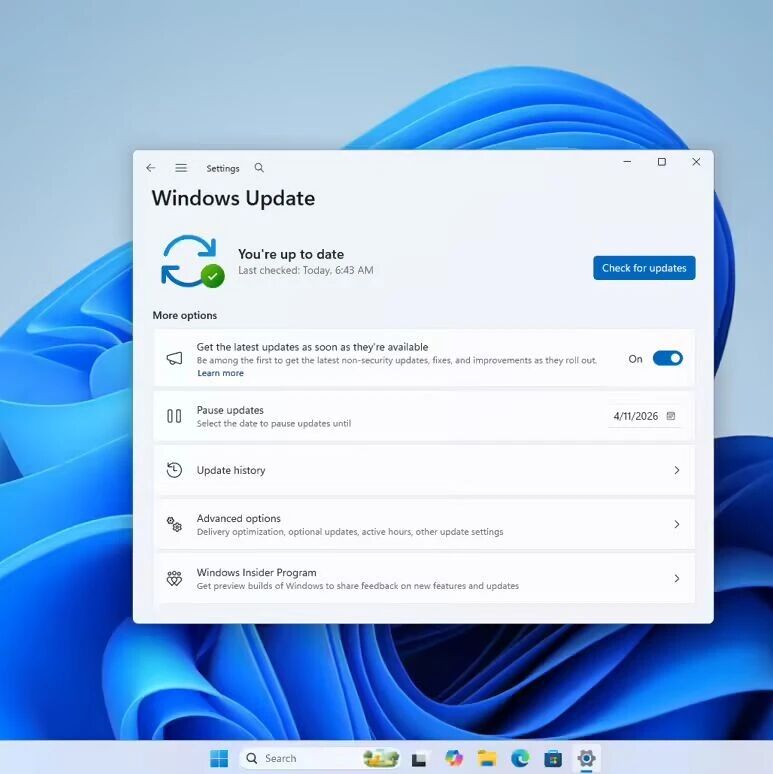773x774 pixels.
Task: Click the Settings title label
Action: tap(223, 168)
